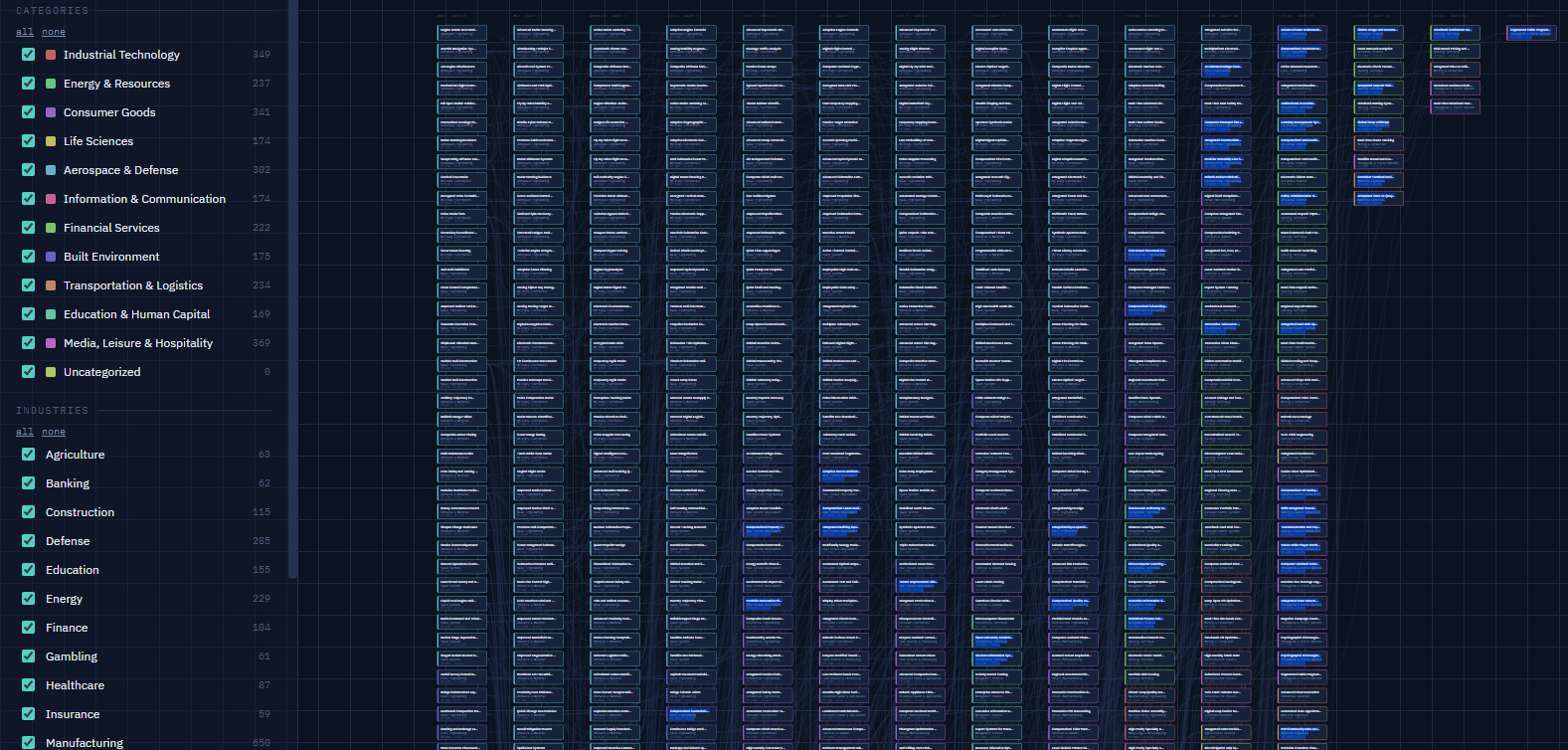The height and width of the screenshot is (750, 1568).
Task: Click the Defense industry count 285
Action: (261, 541)
